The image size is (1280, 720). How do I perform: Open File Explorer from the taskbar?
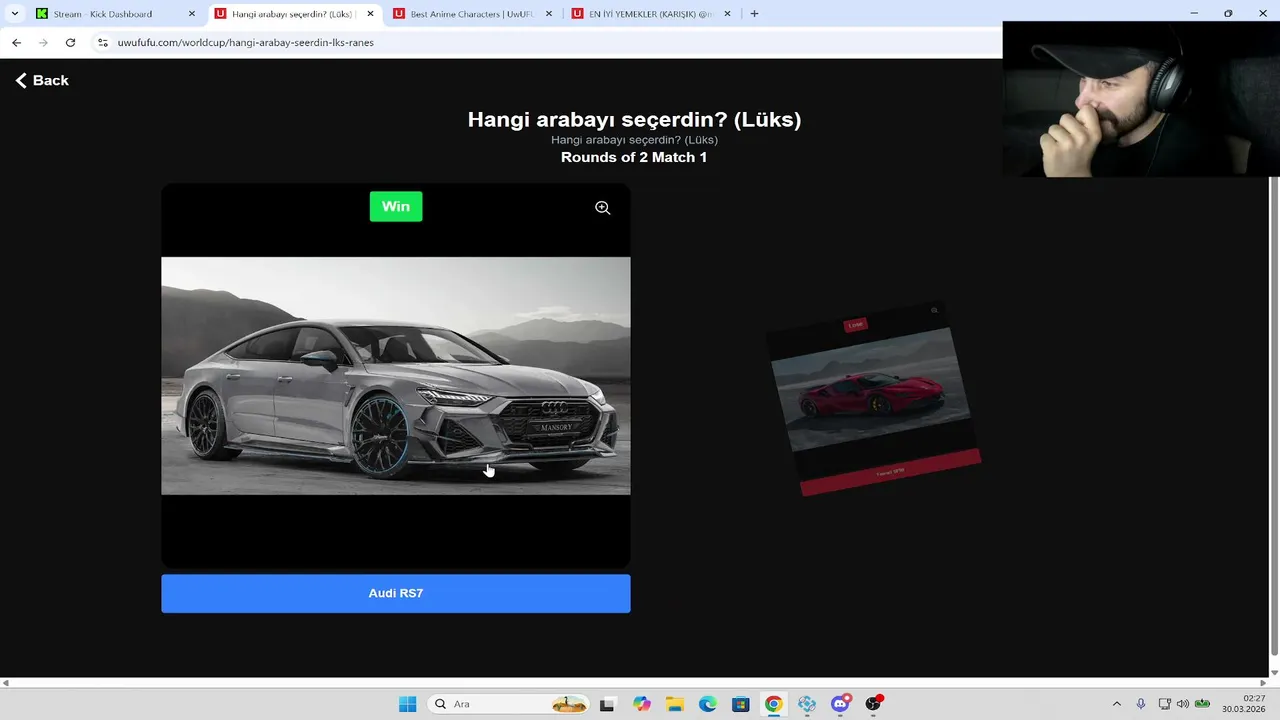click(x=674, y=704)
